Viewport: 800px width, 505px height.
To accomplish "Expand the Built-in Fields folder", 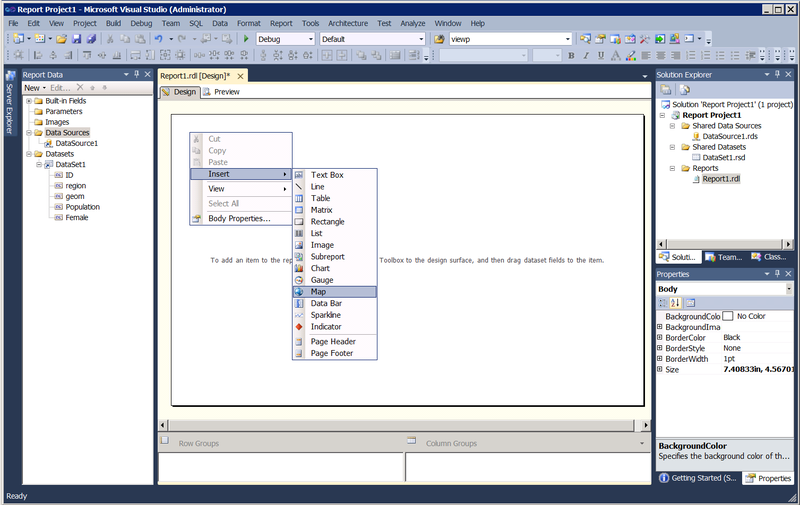I will tap(29, 101).
